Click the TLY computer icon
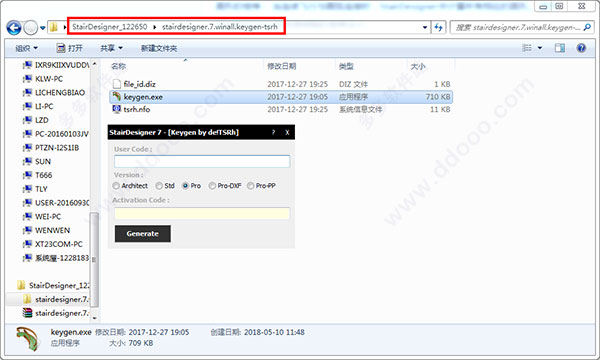 pyautogui.click(x=27, y=189)
